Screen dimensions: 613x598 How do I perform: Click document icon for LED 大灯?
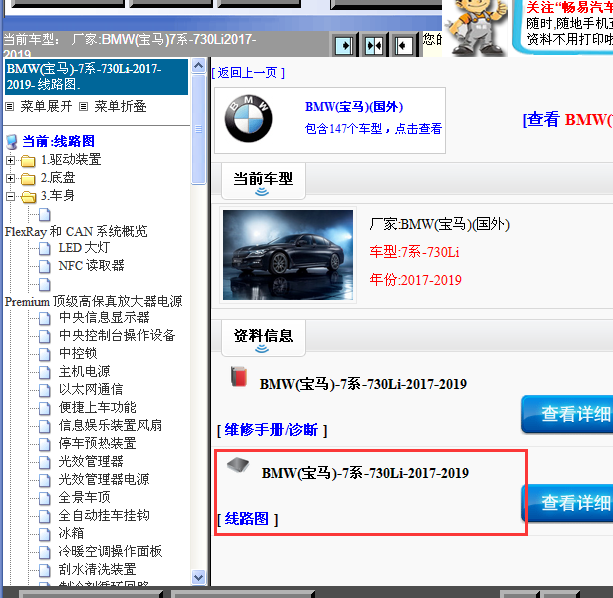[x=45, y=248]
